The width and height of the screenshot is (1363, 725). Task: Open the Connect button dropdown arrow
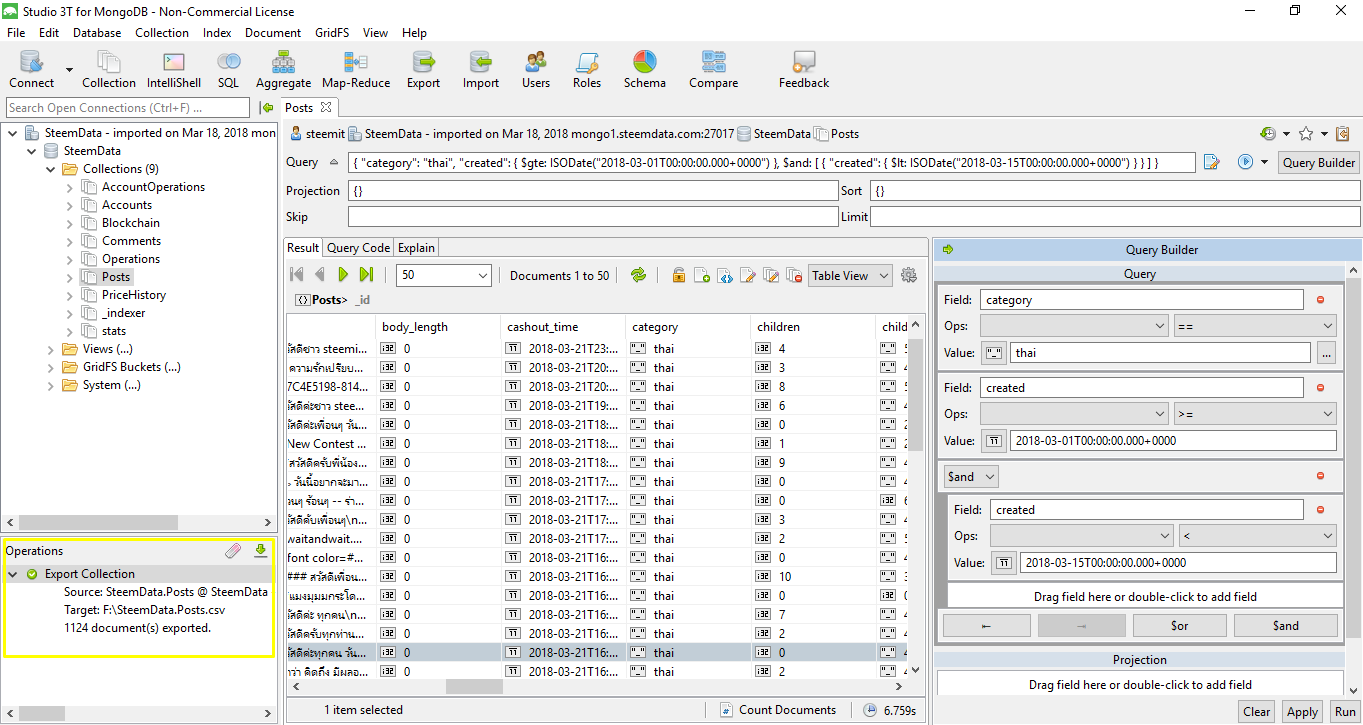(x=69, y=70)
